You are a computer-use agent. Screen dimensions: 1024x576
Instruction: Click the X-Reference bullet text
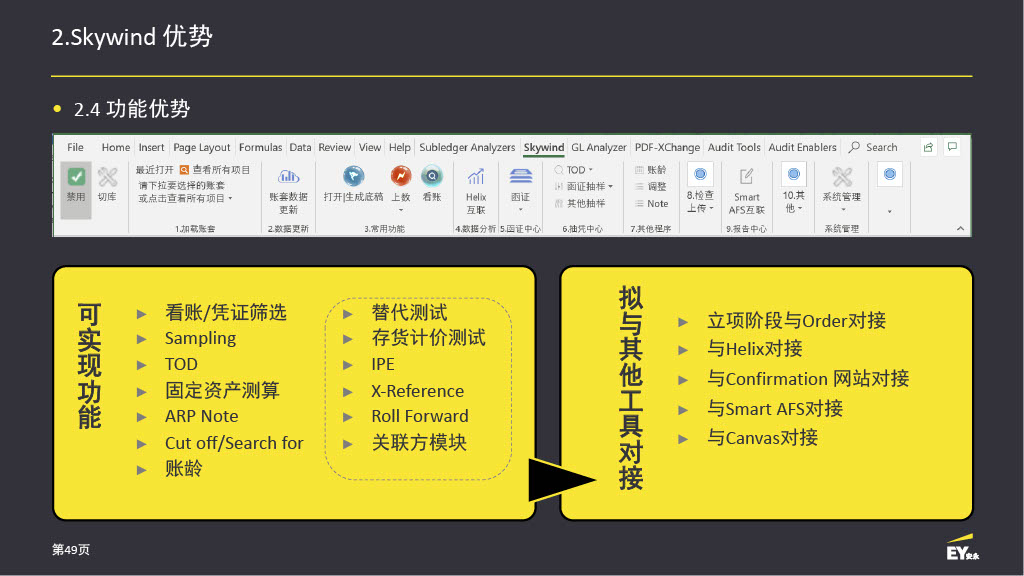[x=418, y=391]
